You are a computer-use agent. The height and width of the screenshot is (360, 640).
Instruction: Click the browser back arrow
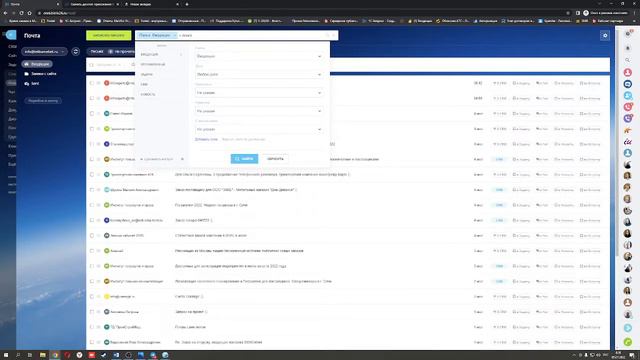coord(5,13)
